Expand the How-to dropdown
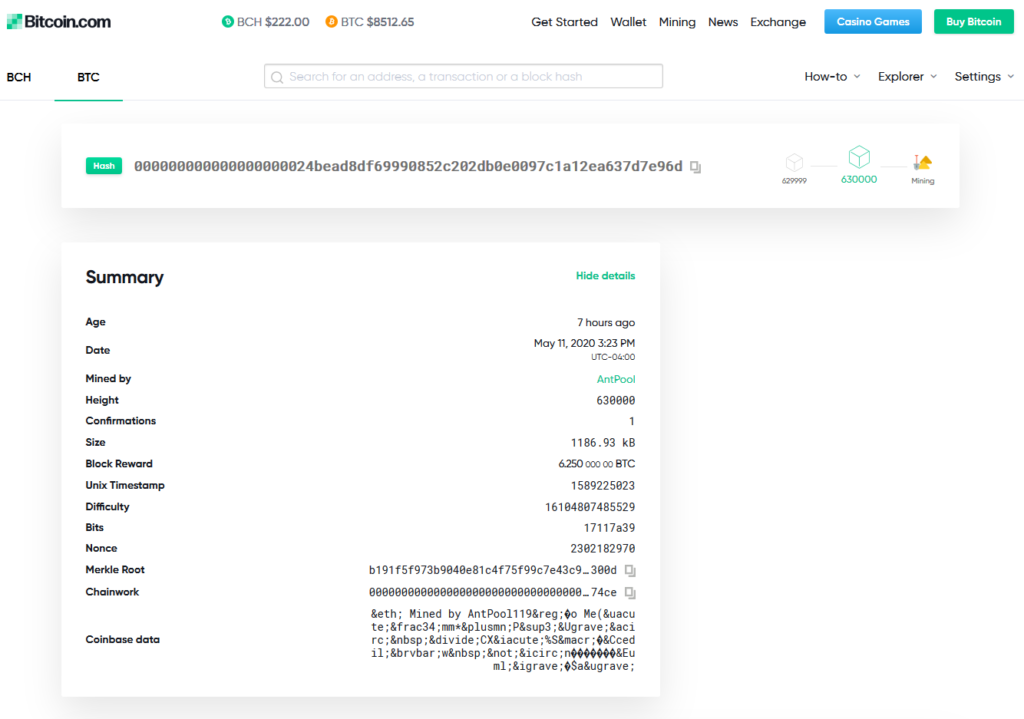 (x=832, y=77)
